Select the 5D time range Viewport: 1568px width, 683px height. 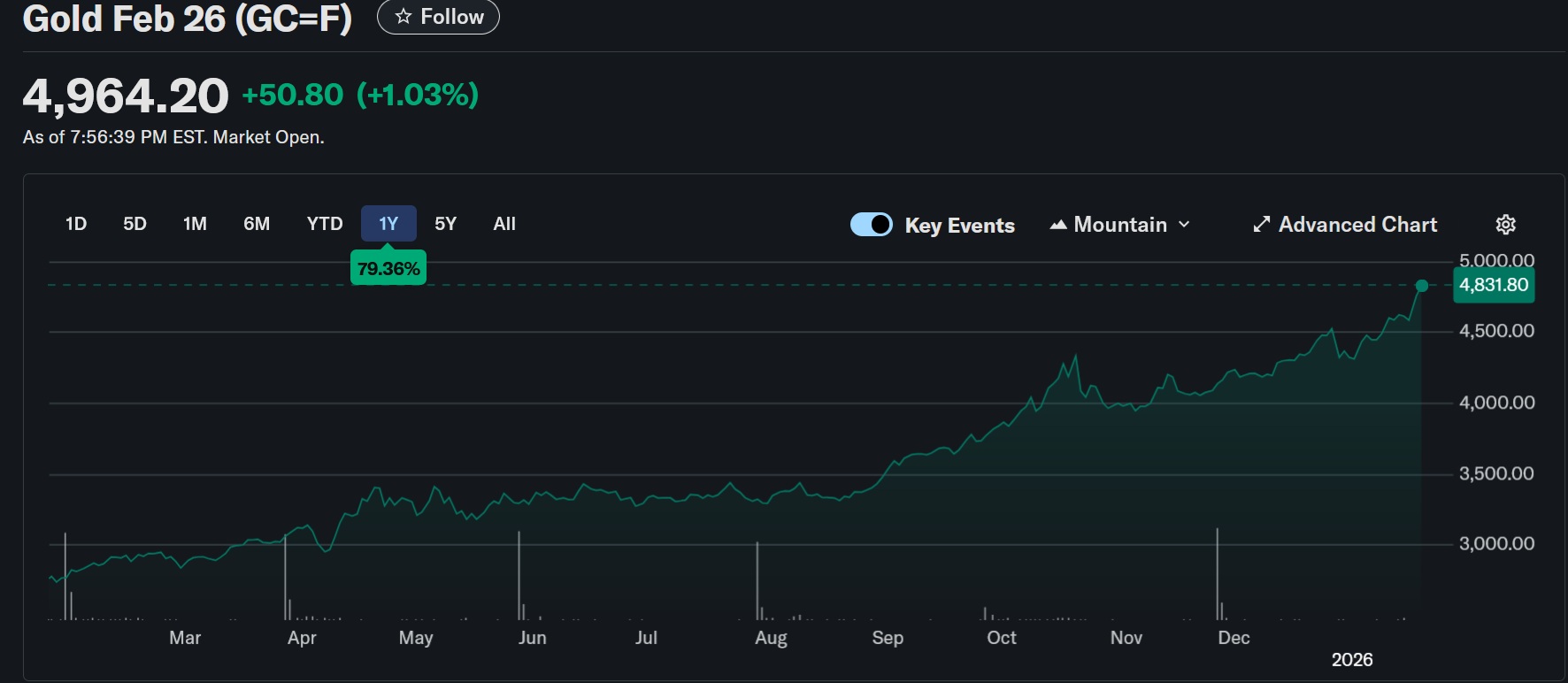pyautogui.click(x=135, y=224)
